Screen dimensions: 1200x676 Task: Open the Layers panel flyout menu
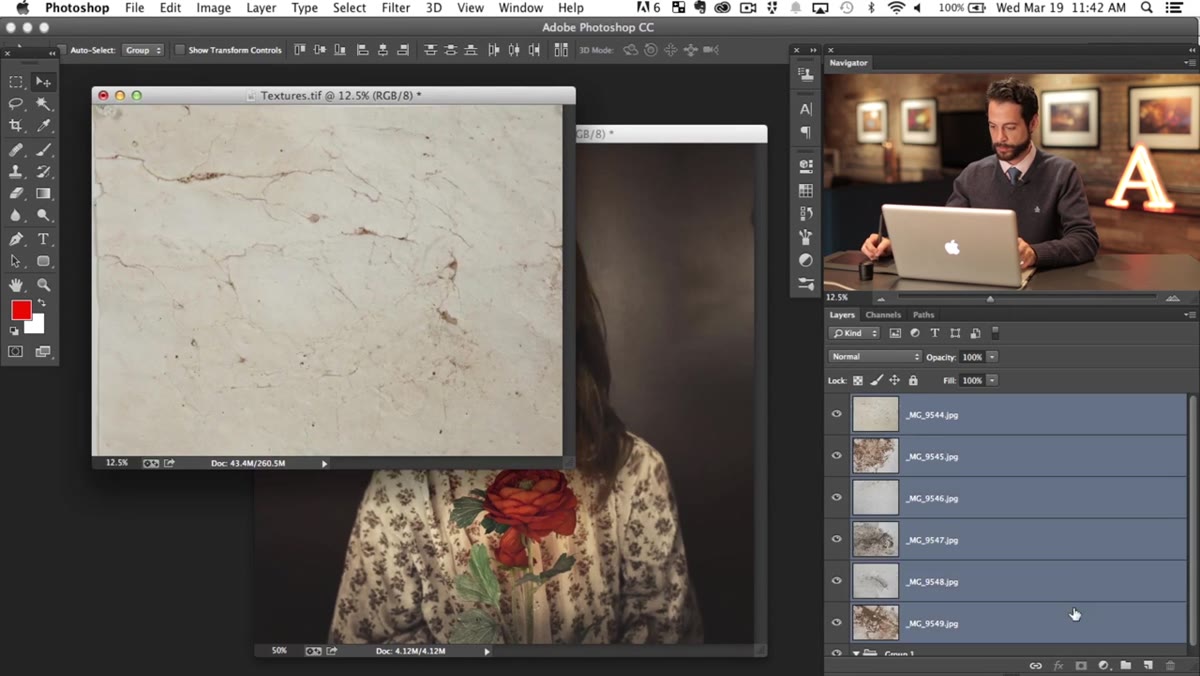1189,315
